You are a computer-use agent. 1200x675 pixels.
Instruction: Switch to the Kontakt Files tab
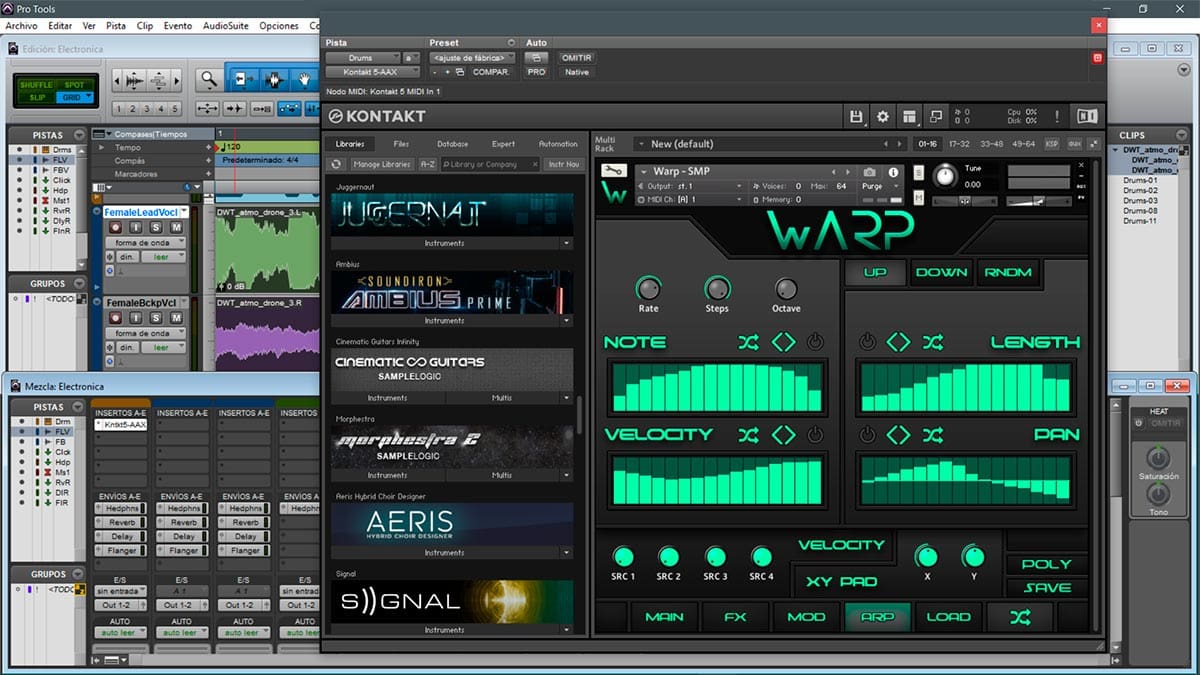(401, 144)
